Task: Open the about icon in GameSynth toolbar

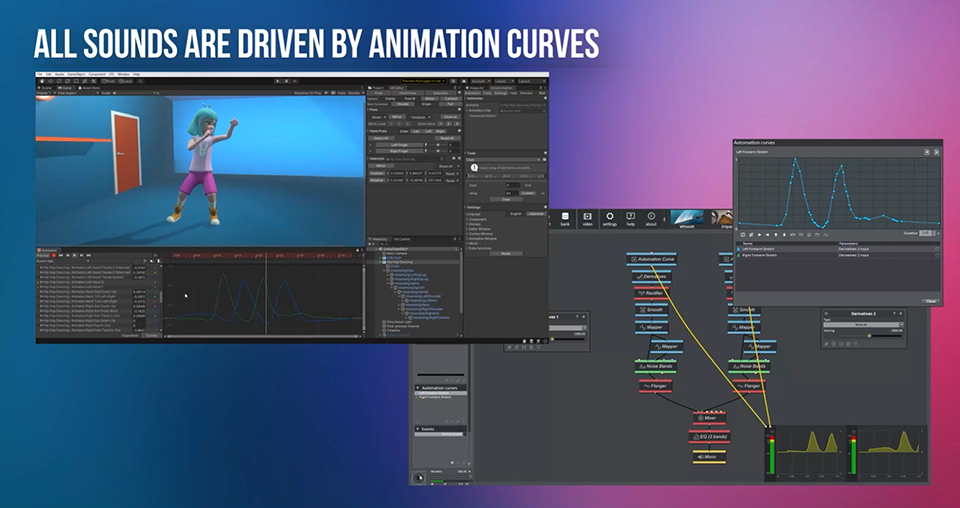Action: click(651, 219)
